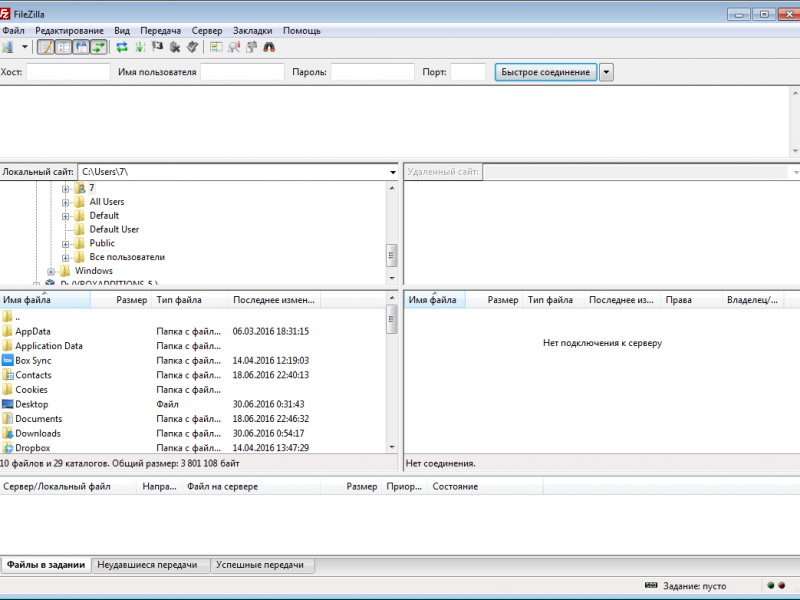Click the reconnect to last server icon

point(192,47)
